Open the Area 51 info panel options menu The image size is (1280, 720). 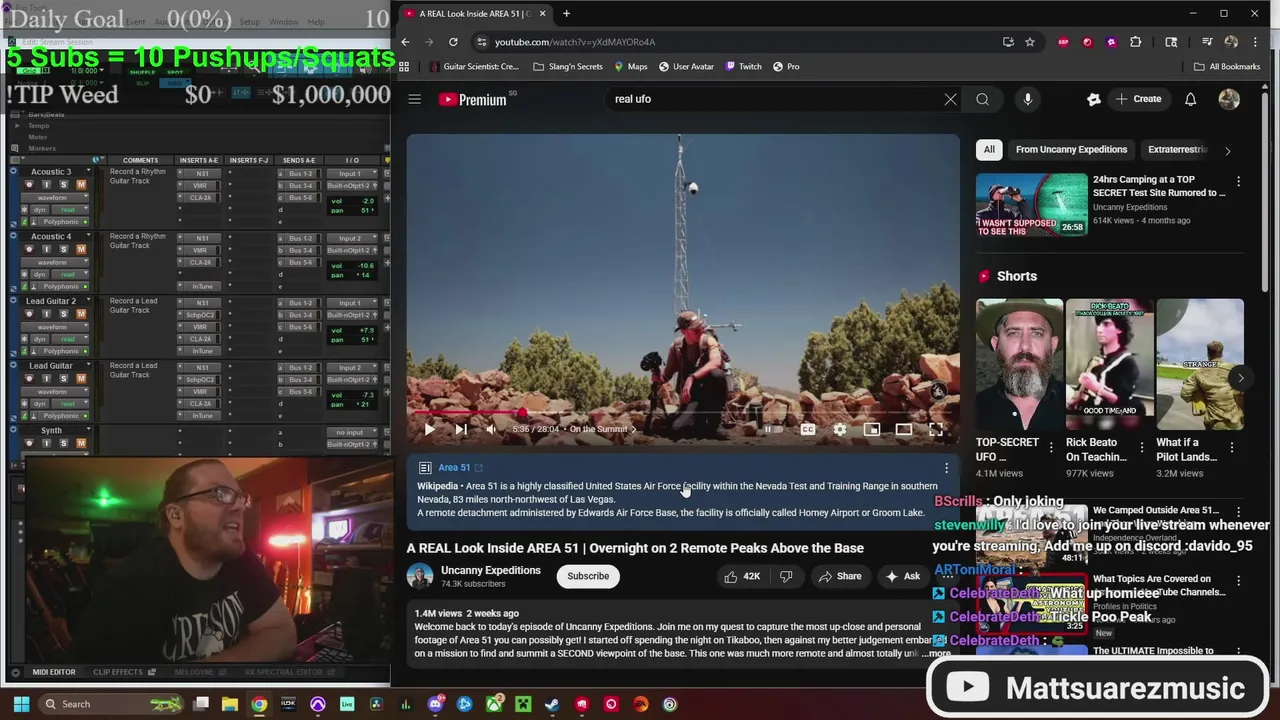(946, 467)
